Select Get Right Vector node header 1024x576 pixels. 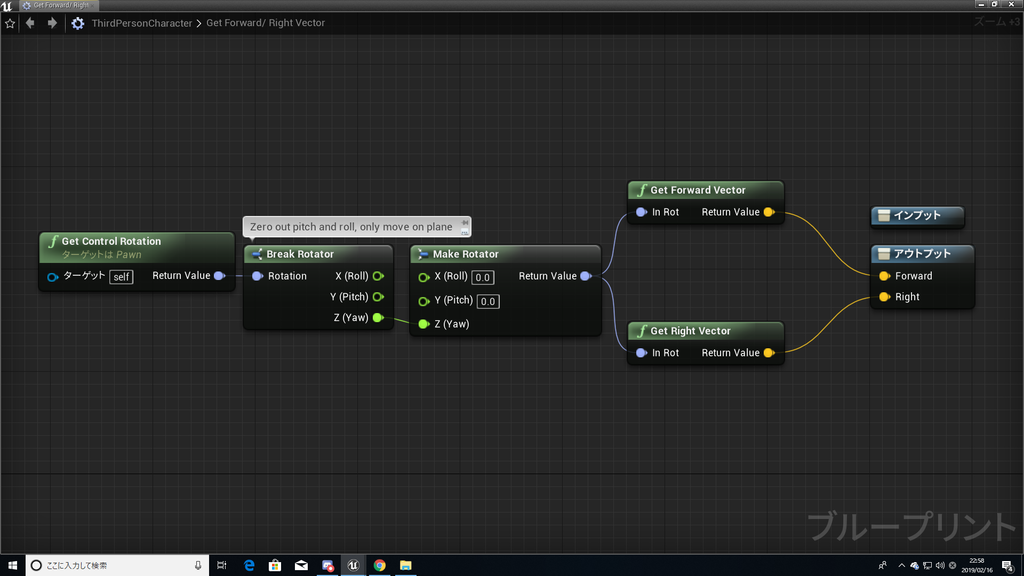[x=705, y=331]
